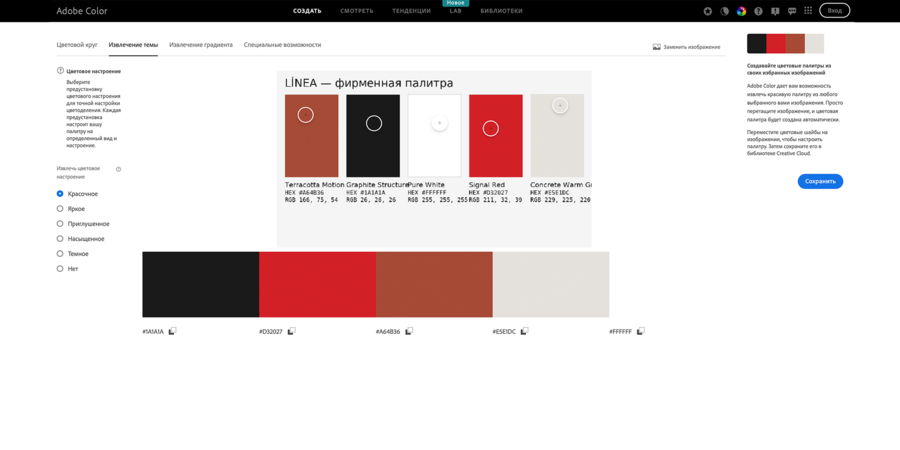Click color picker puck on Terracotta Motion
The height and width of the screenshot is (450, 900).
(305, 115)
